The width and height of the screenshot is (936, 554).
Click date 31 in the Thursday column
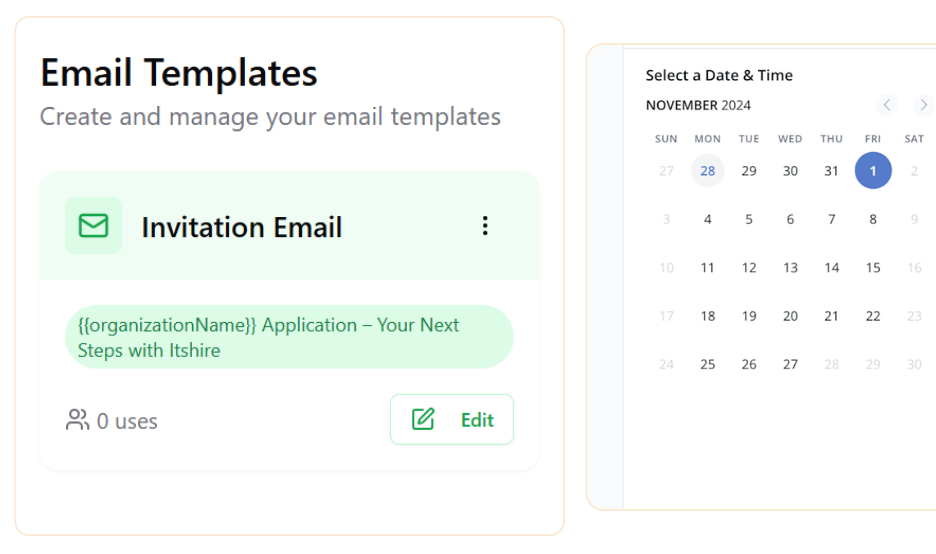[x=831, y=171]
